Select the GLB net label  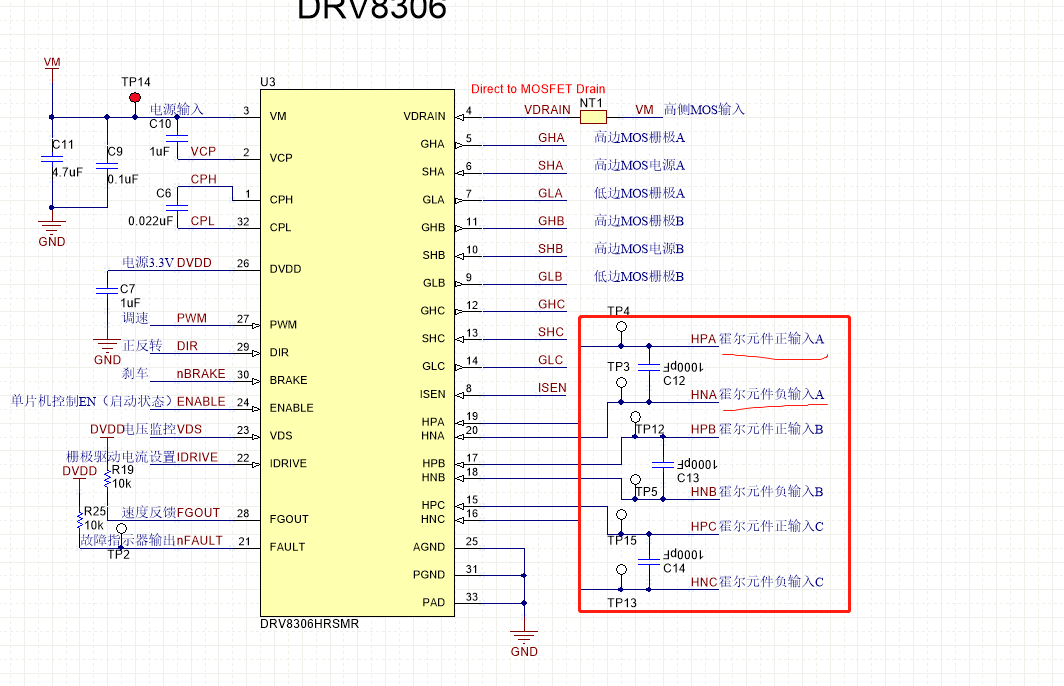click(x=550, y=277)
